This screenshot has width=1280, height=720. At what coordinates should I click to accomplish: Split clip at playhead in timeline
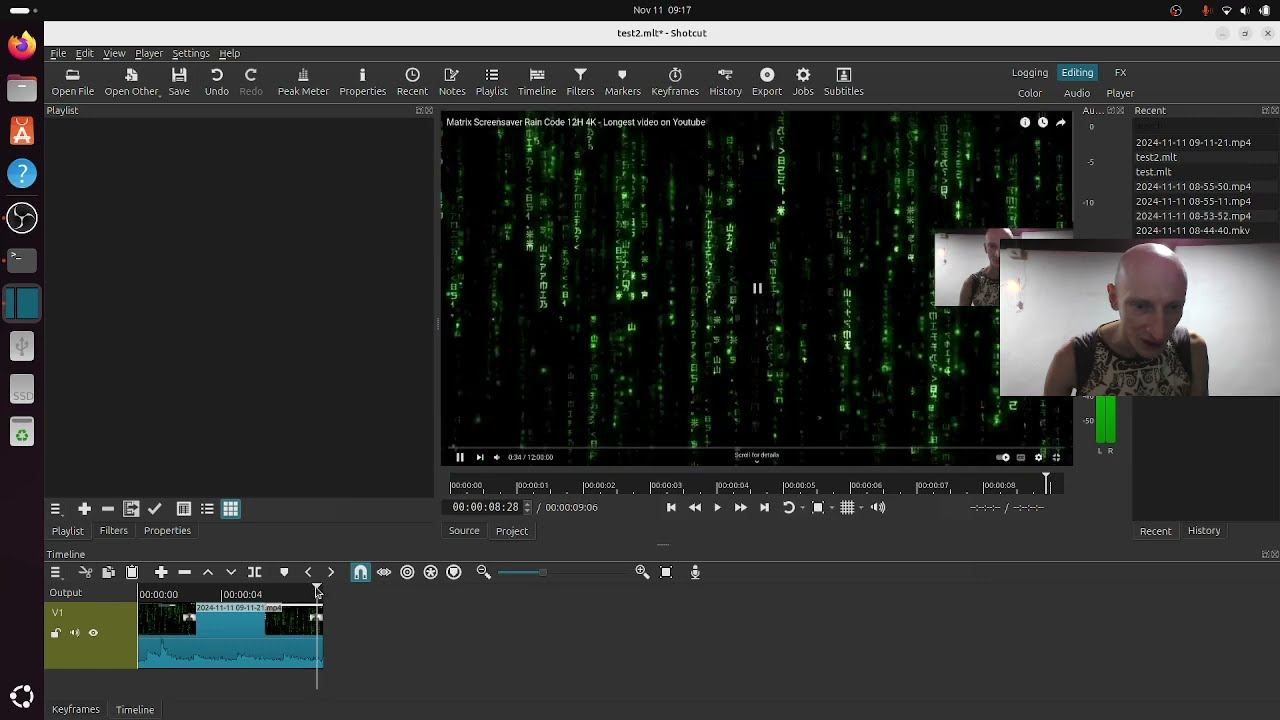tap(255, 572)
